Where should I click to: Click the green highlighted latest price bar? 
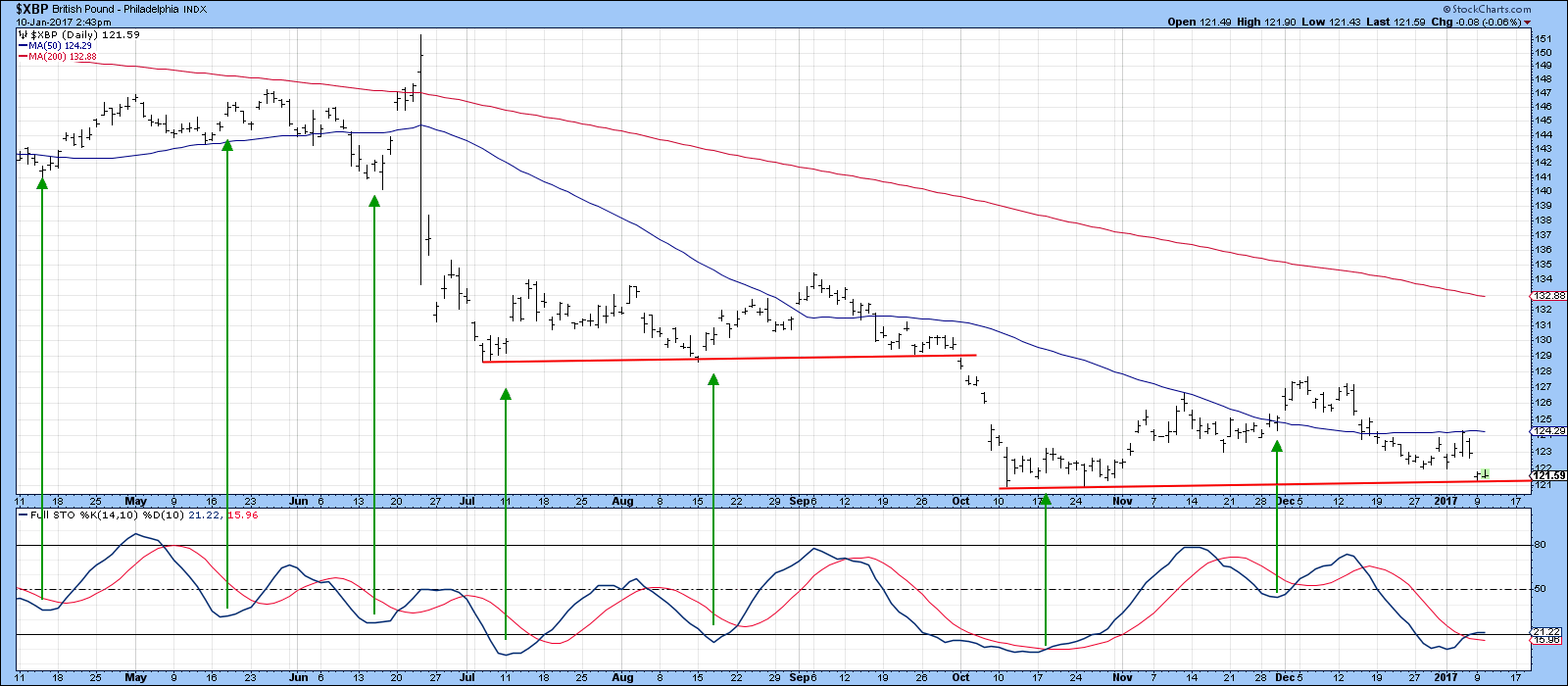click(x=1486, y=474)
